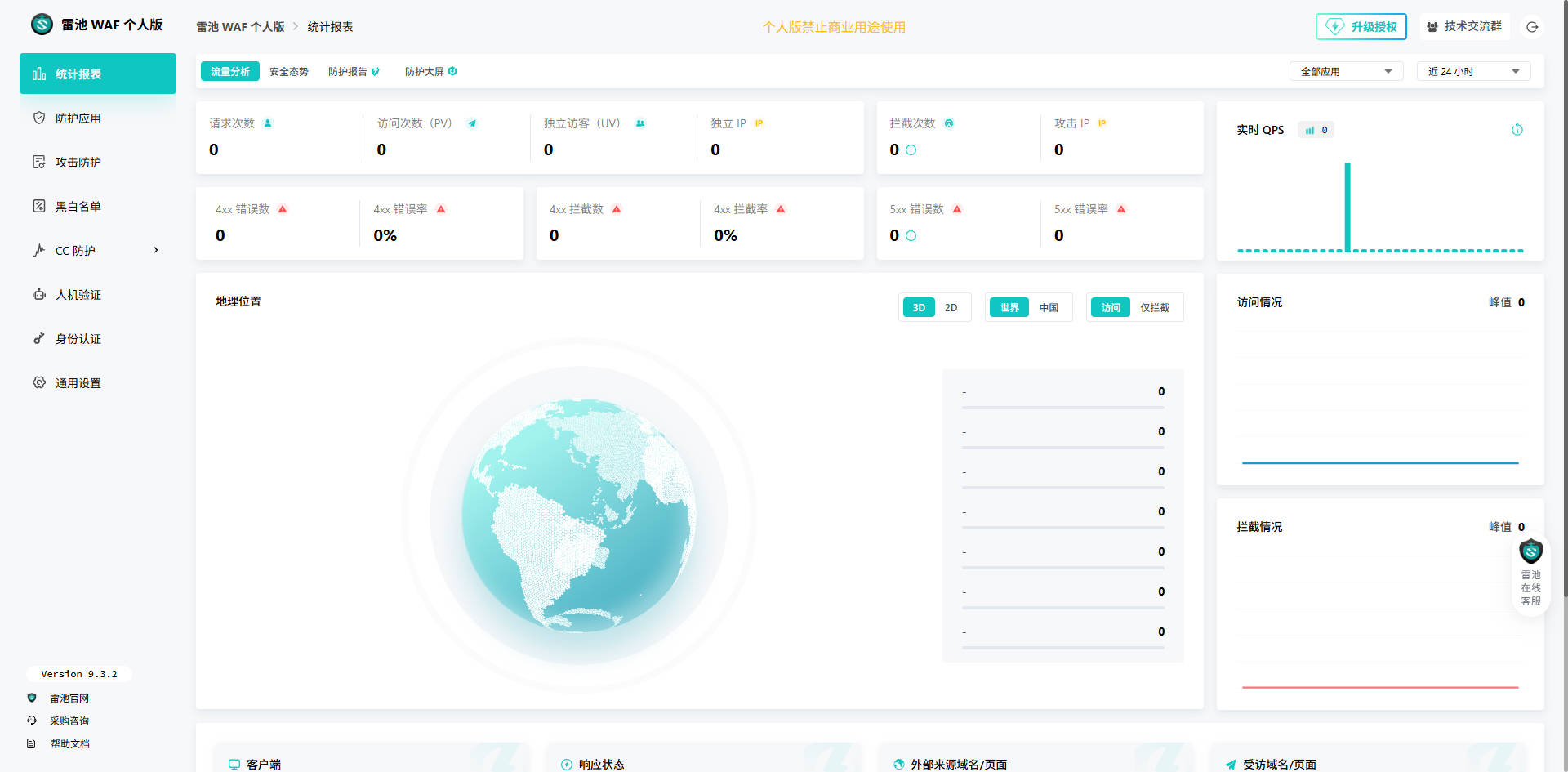Screen dimensions: 1568x772
Task: Click the QPS bar chart badge
Action: 1316,130
